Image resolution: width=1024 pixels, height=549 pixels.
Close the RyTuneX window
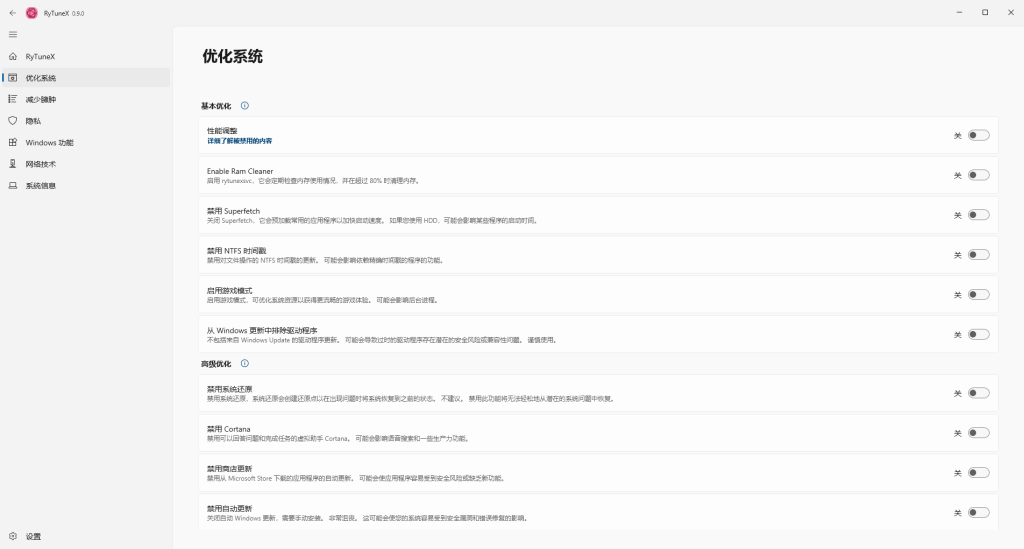(x=1011, y=12)
